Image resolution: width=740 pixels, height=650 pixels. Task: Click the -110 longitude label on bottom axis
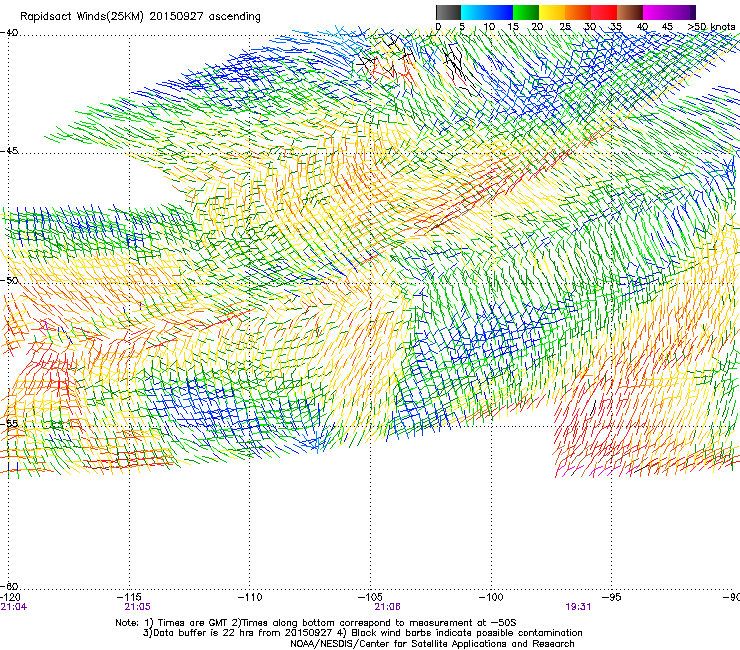point(250,597)
